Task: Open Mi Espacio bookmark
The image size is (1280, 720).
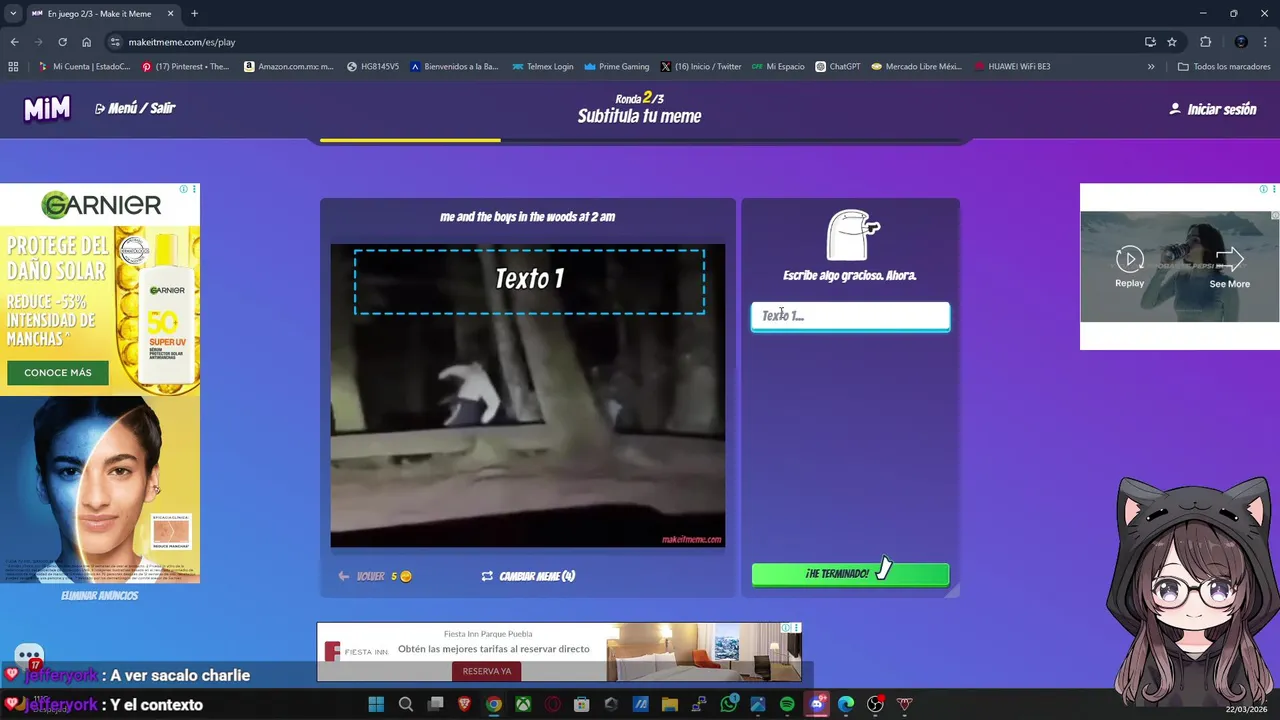Action: tap(778, 67)
